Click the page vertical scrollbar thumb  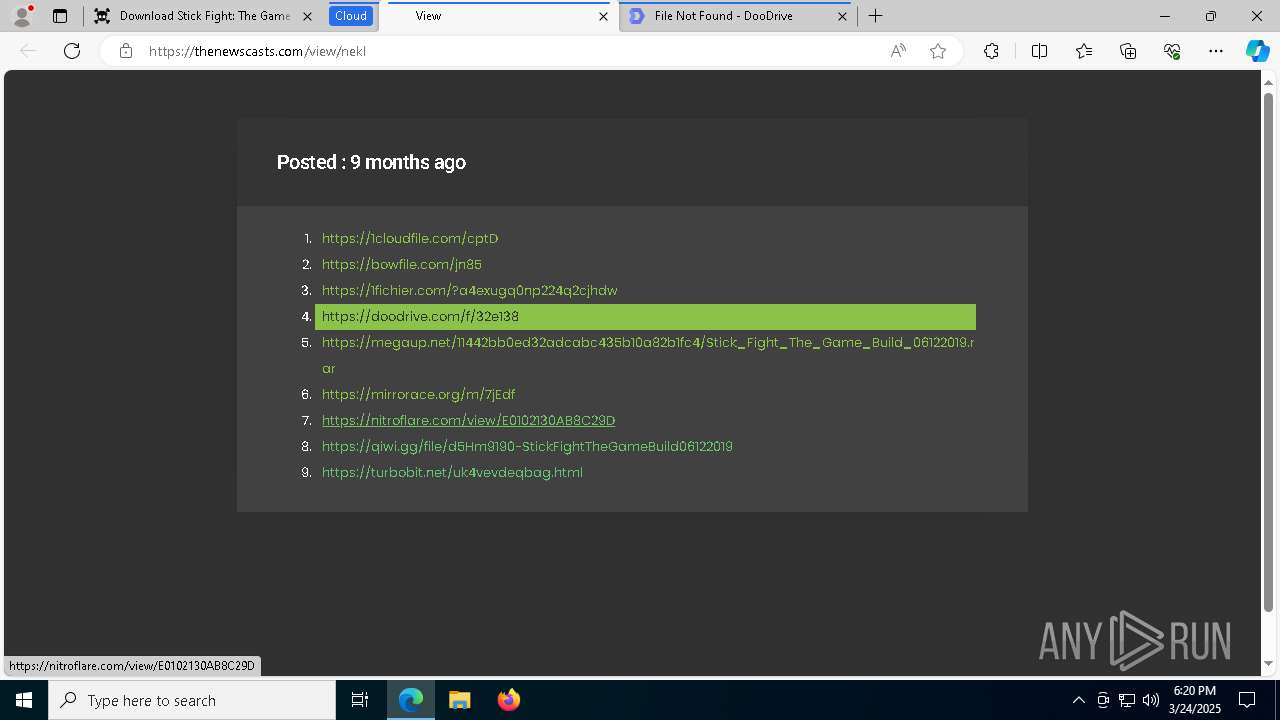(1268, 352)
